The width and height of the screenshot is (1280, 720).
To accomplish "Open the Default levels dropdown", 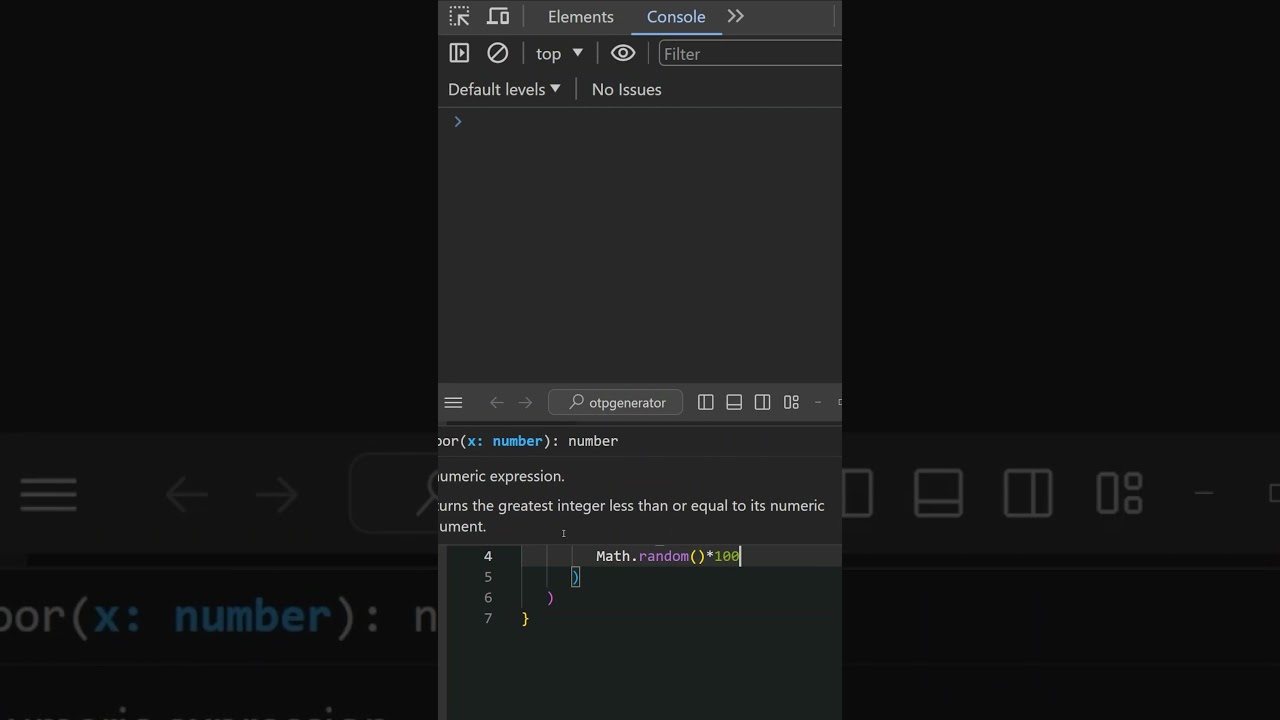I will [x=504, y=89].
